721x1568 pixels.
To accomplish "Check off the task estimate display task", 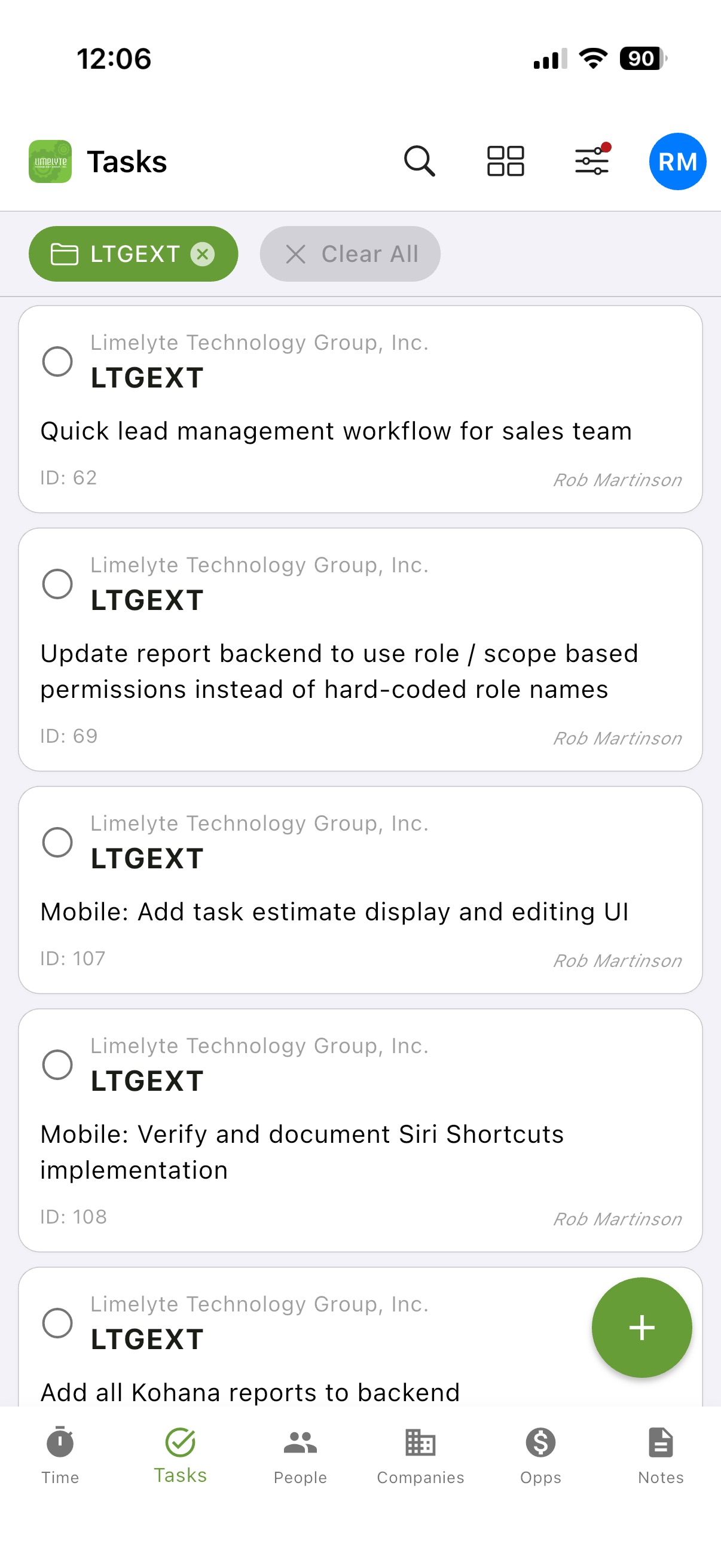I will [x=58, y=843].
